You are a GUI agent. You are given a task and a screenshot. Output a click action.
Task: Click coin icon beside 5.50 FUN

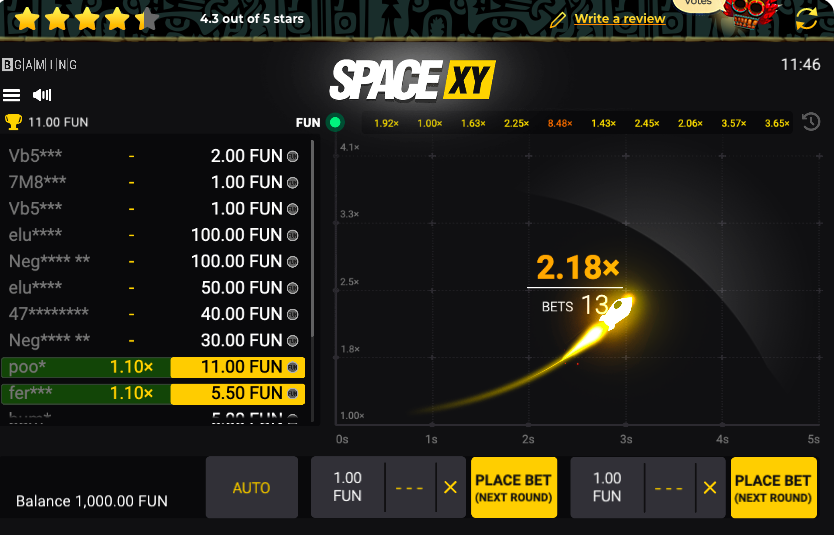click(x=293, y=393)
